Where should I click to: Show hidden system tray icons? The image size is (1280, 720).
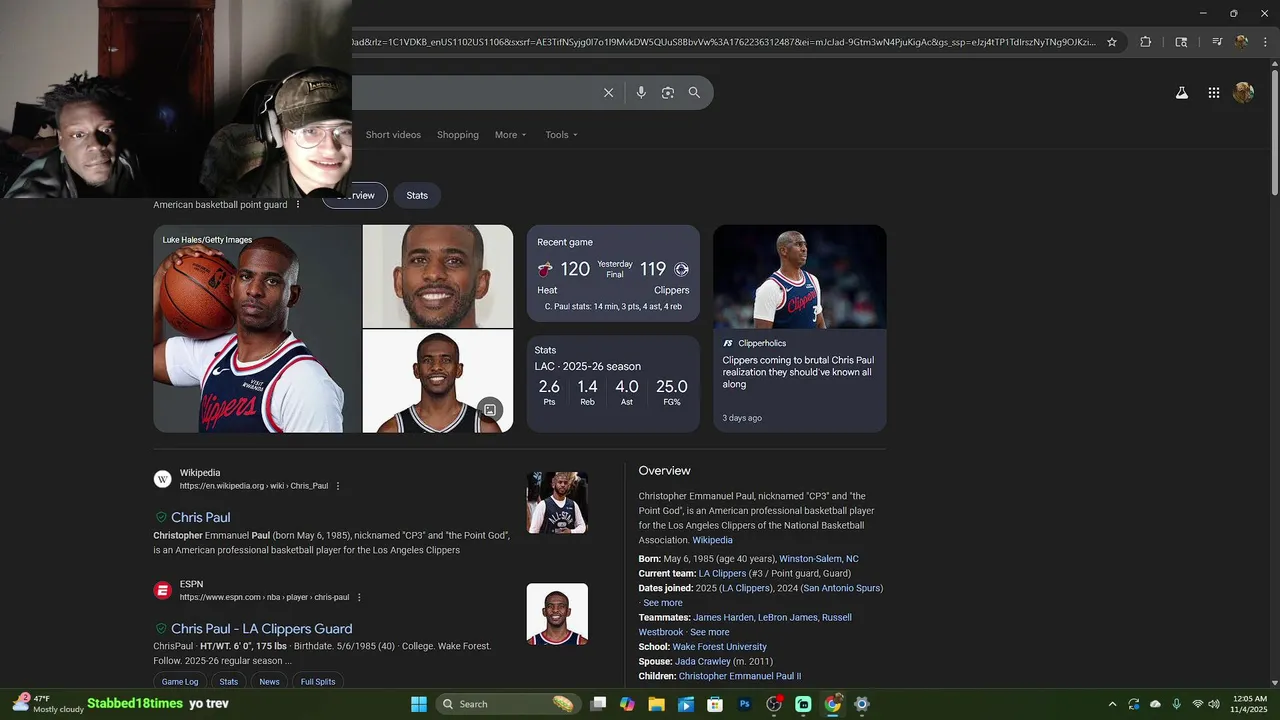point(1112,704)
